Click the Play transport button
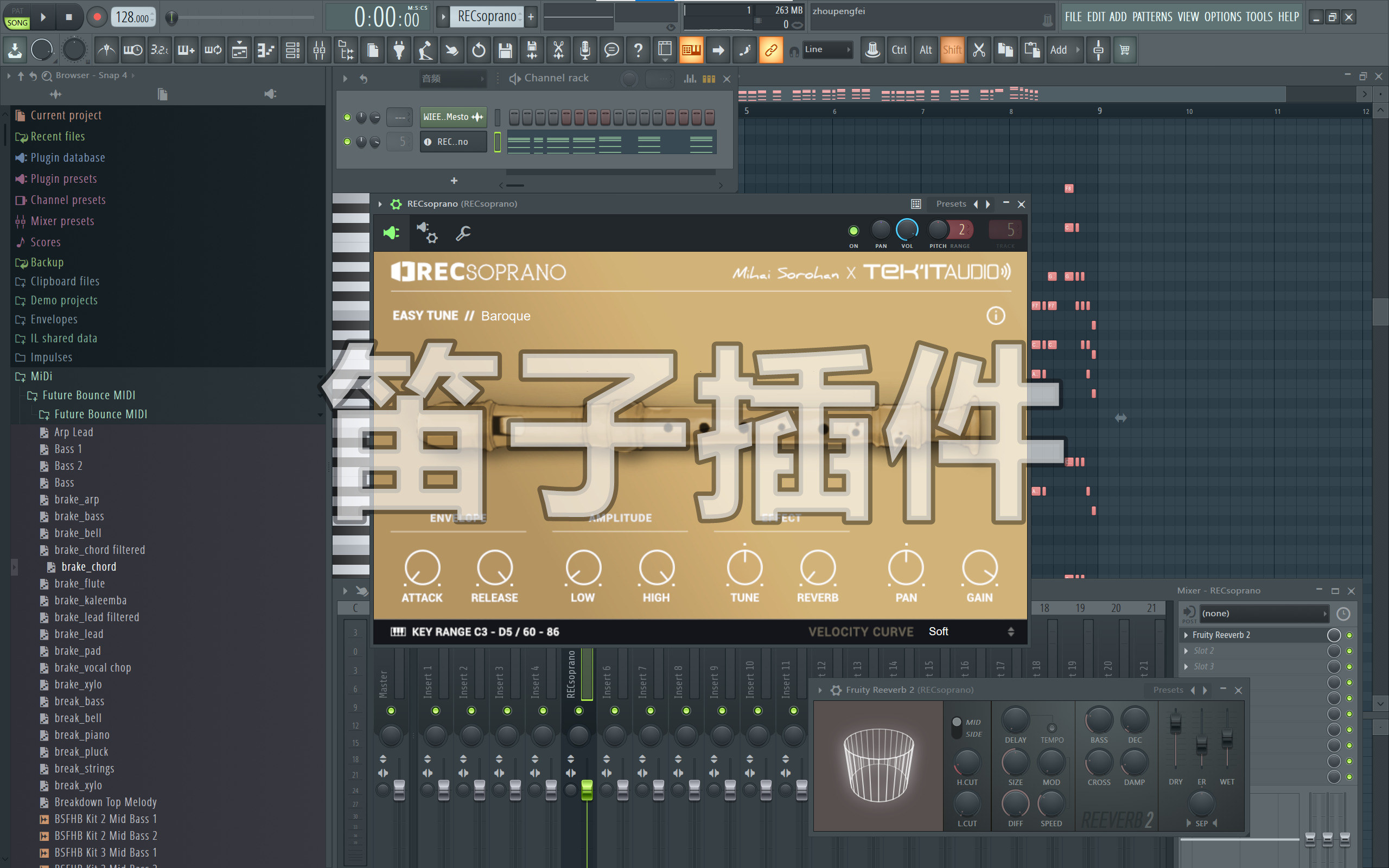The image size is (1389, 868). click(x=43, y=17)
